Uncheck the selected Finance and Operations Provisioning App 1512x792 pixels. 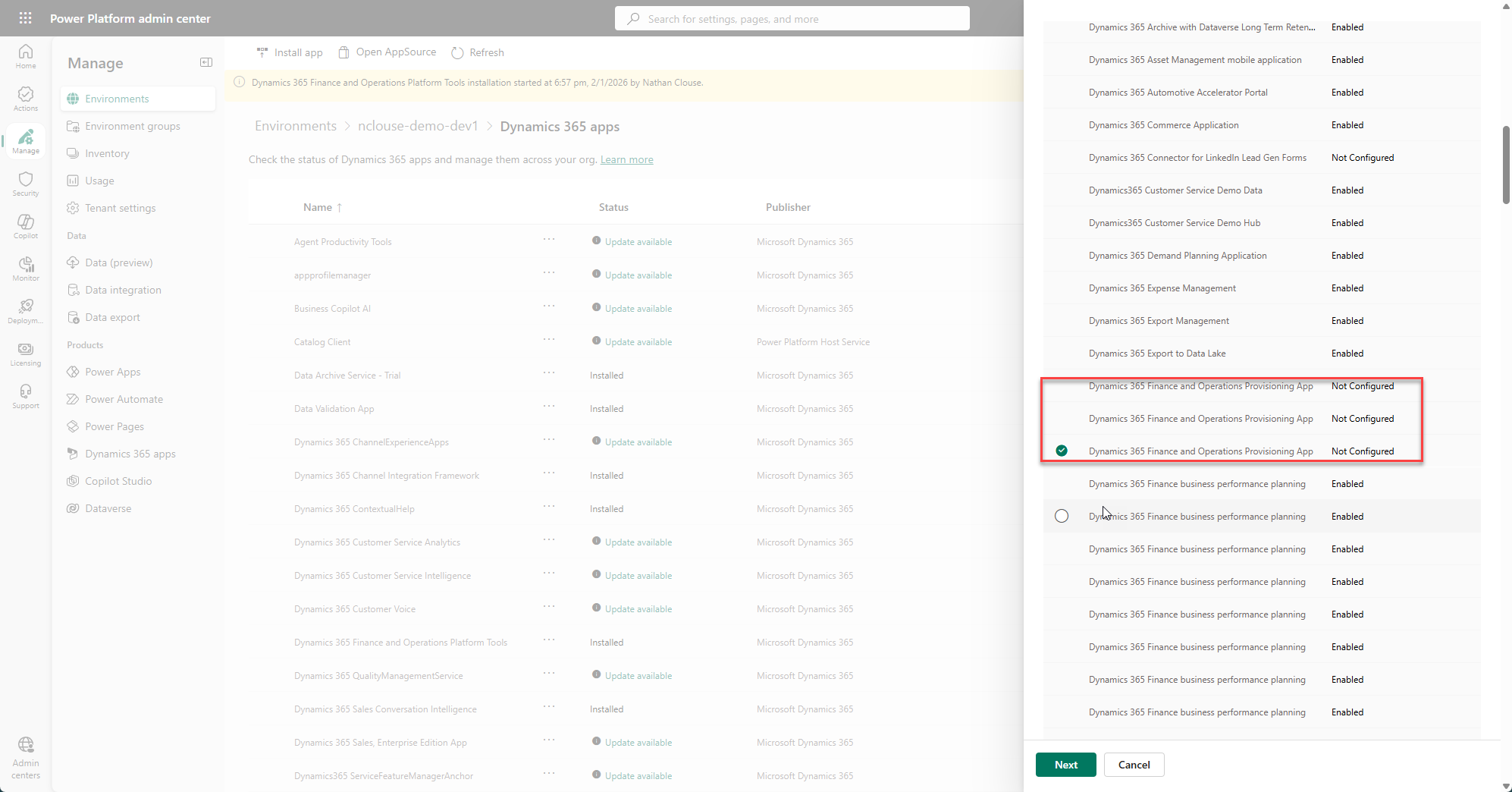(1062, 451)
